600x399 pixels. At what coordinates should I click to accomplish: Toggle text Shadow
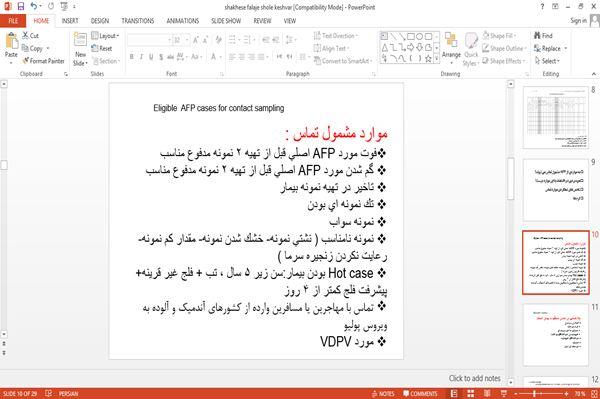[x=161, y=57]
